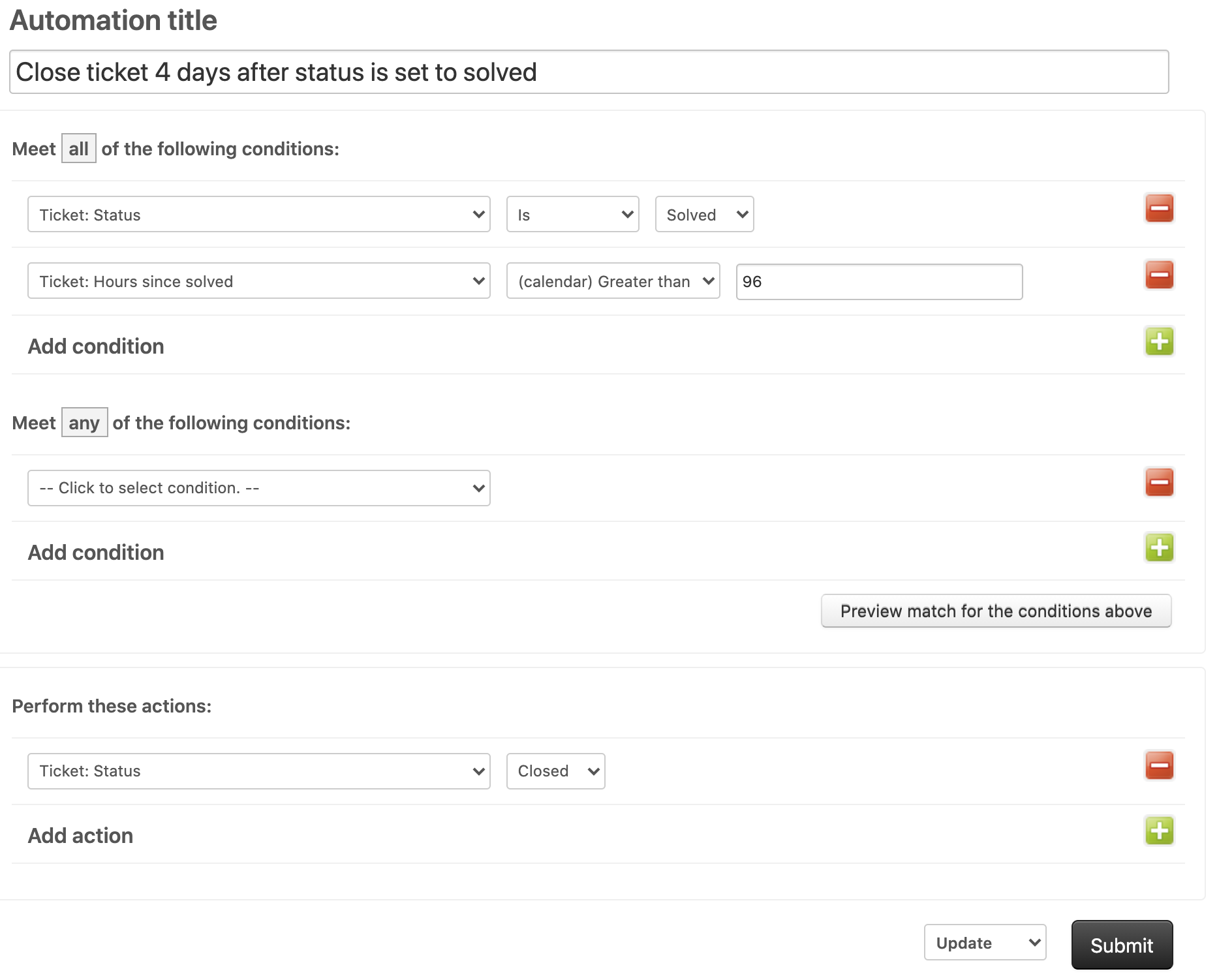Remove the unselected condition row

tap(1159, 483)
